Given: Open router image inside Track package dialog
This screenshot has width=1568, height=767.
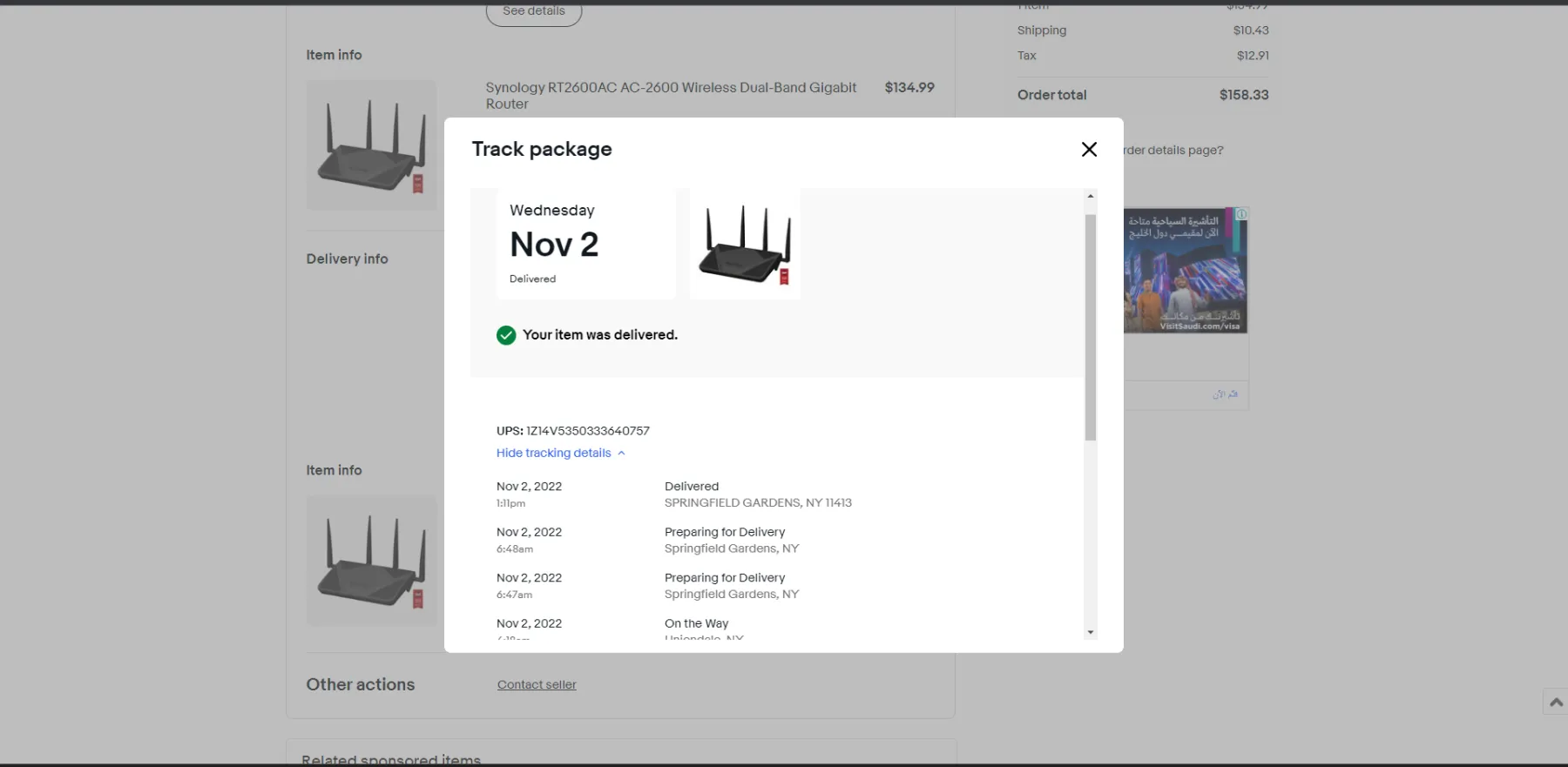Looking at the screenshot, I should tap(745, 245).
